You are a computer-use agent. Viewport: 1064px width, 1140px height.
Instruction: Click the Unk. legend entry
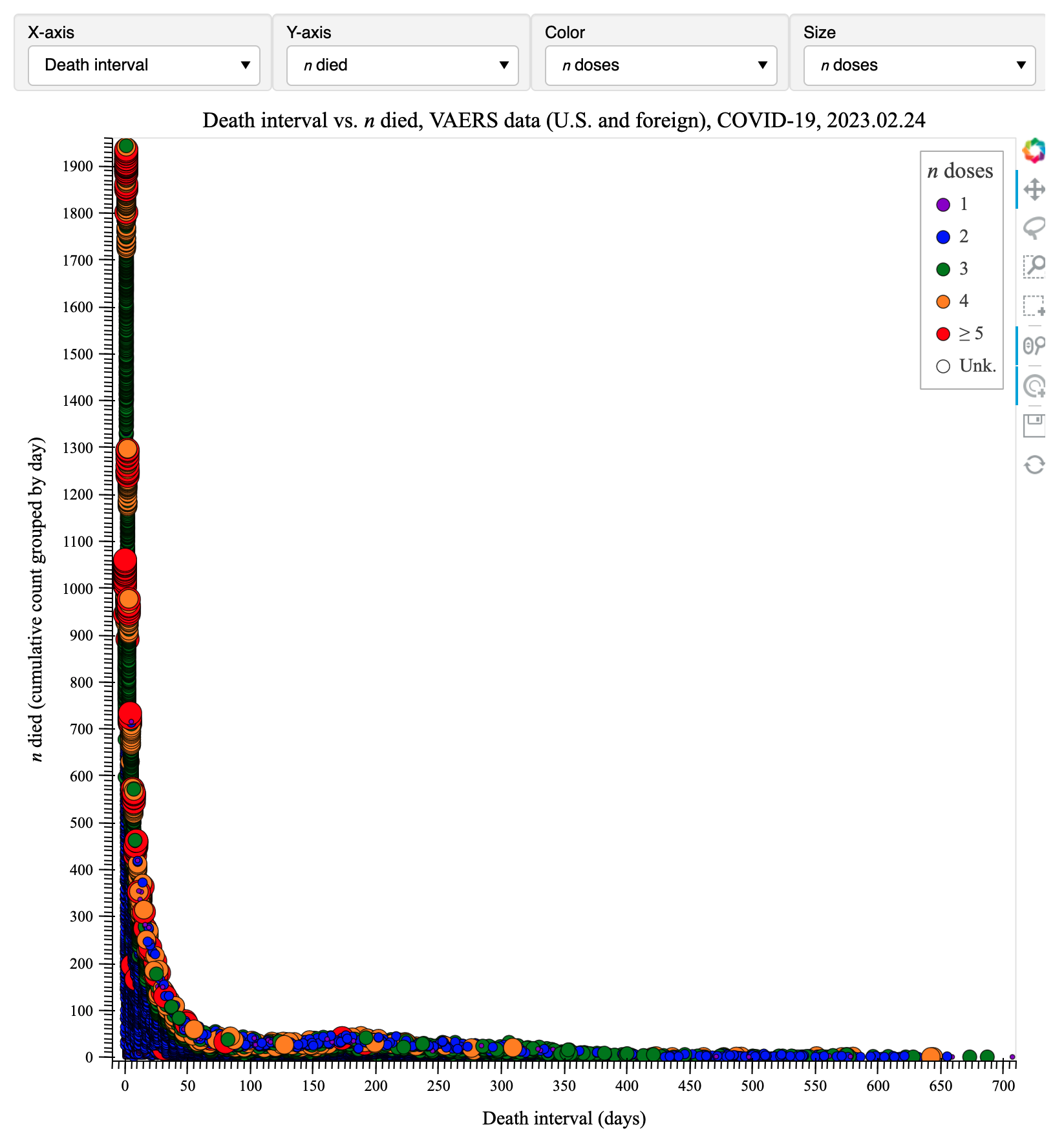click(966, 366)
